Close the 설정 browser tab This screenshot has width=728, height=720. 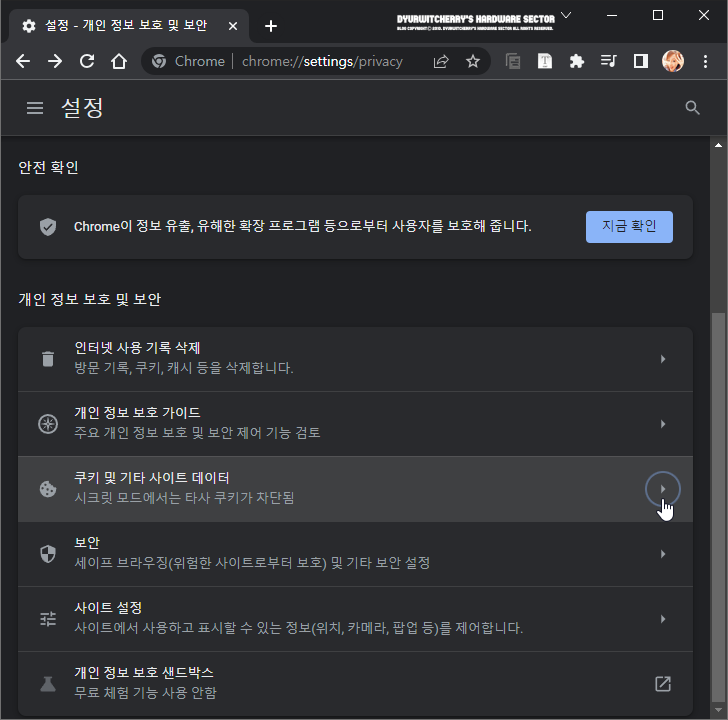233,26
